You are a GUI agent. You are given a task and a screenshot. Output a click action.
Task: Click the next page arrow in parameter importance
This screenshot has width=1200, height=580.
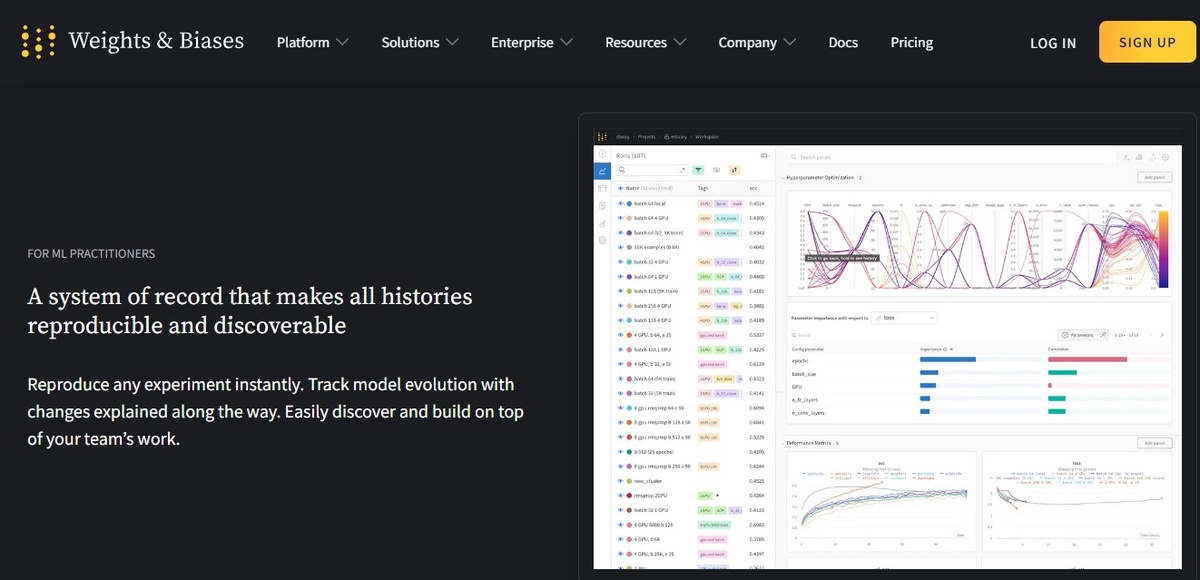[1161, 335]
